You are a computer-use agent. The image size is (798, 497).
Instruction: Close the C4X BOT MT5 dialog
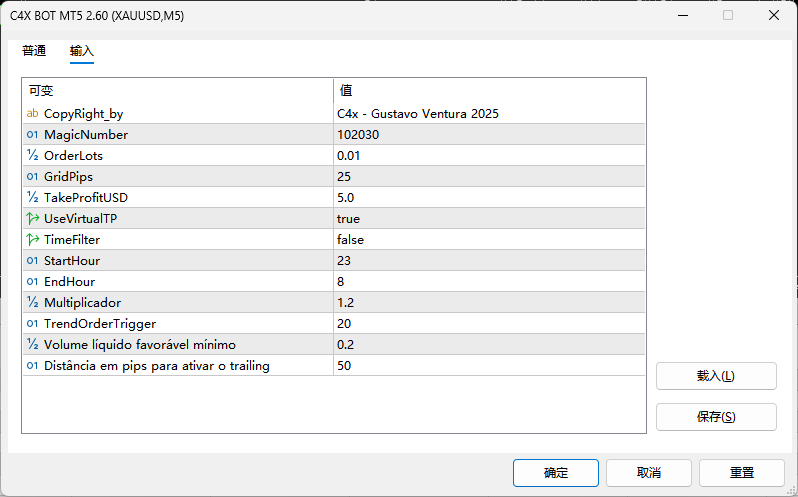point(774,15)
